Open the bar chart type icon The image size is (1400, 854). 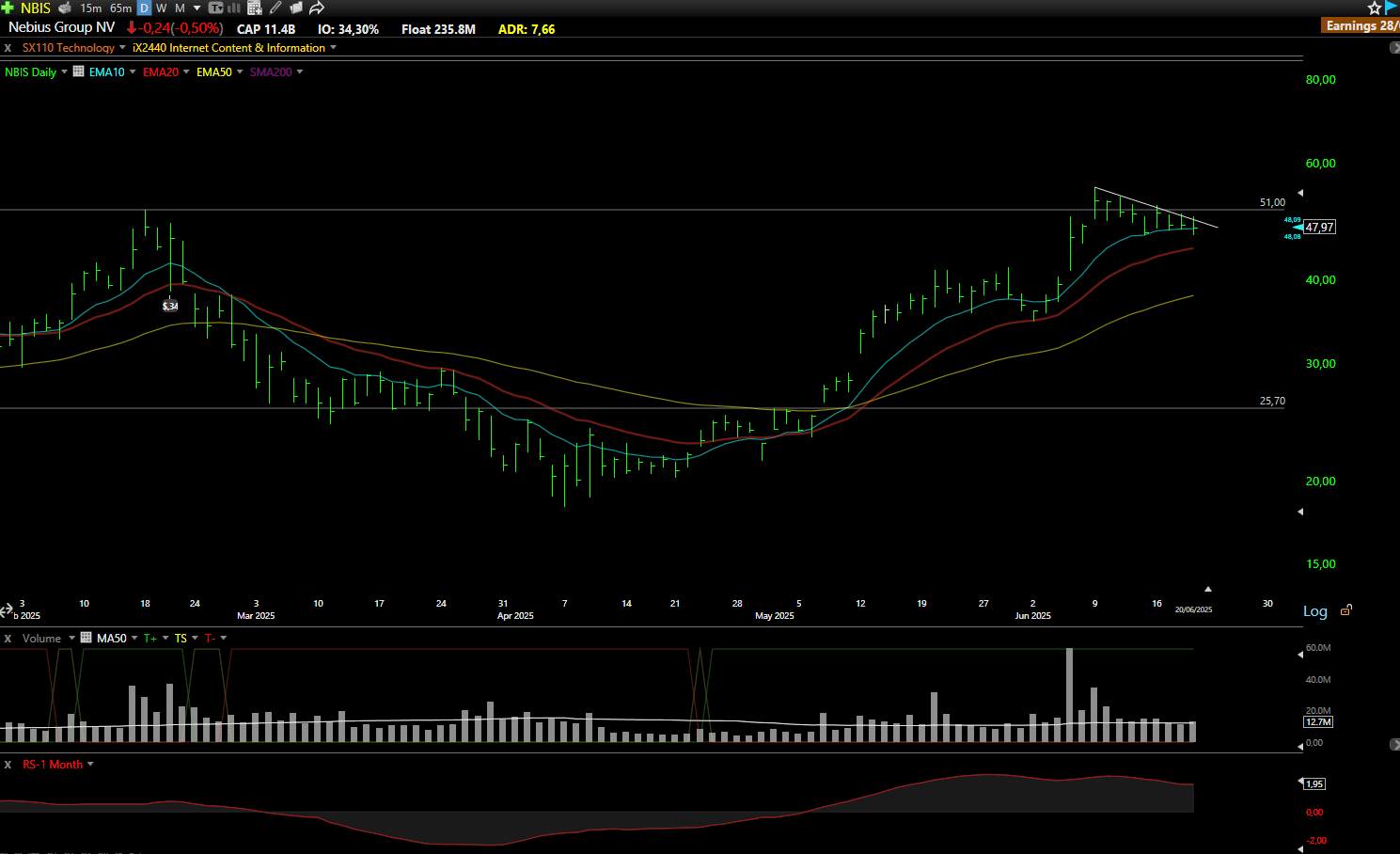pyautogui.click(x=234, y=8)
